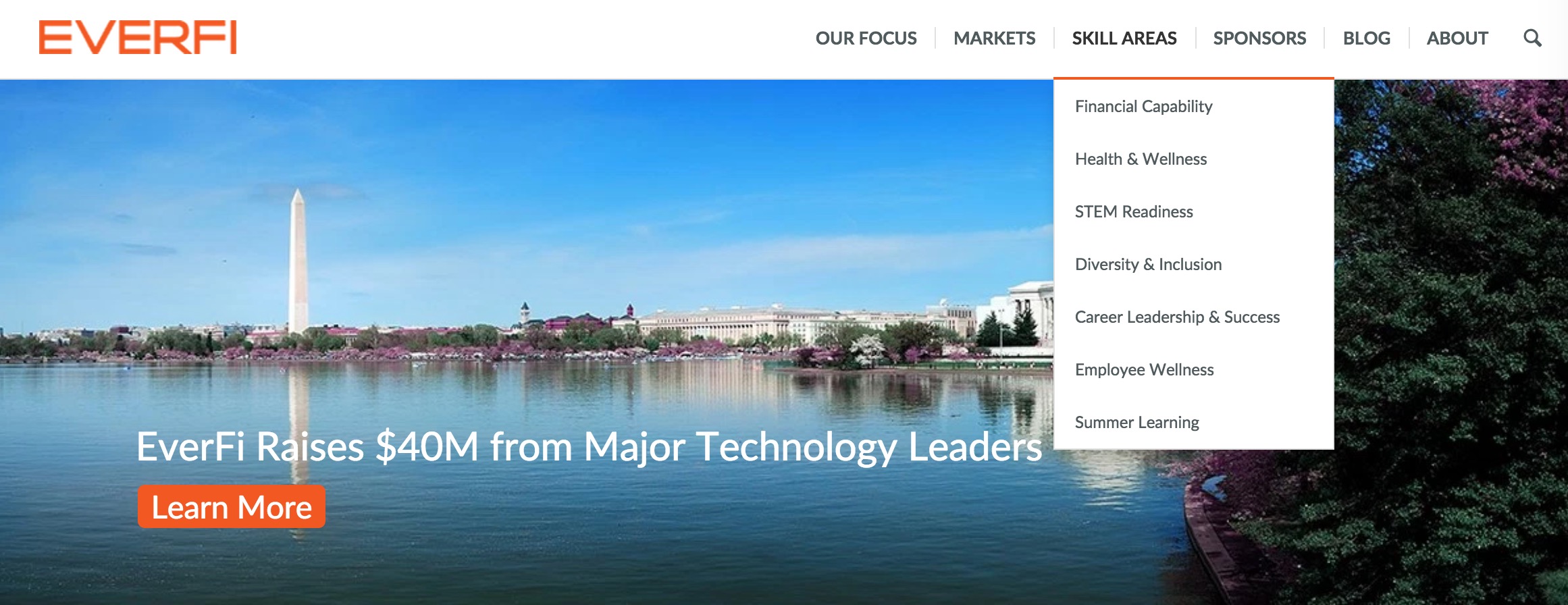Screen dimensions: 1568x605
Task: Open the Sponsors nav item
Action: click(x=1259, y=38)
